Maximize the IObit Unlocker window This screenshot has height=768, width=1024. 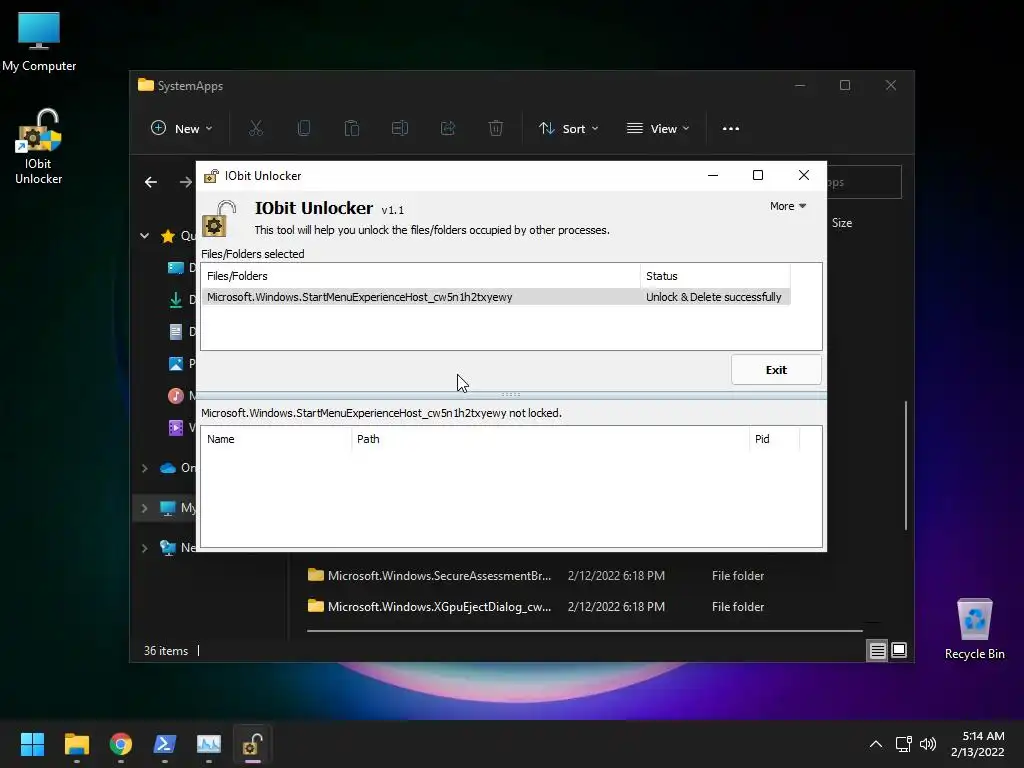coord(758,175)
